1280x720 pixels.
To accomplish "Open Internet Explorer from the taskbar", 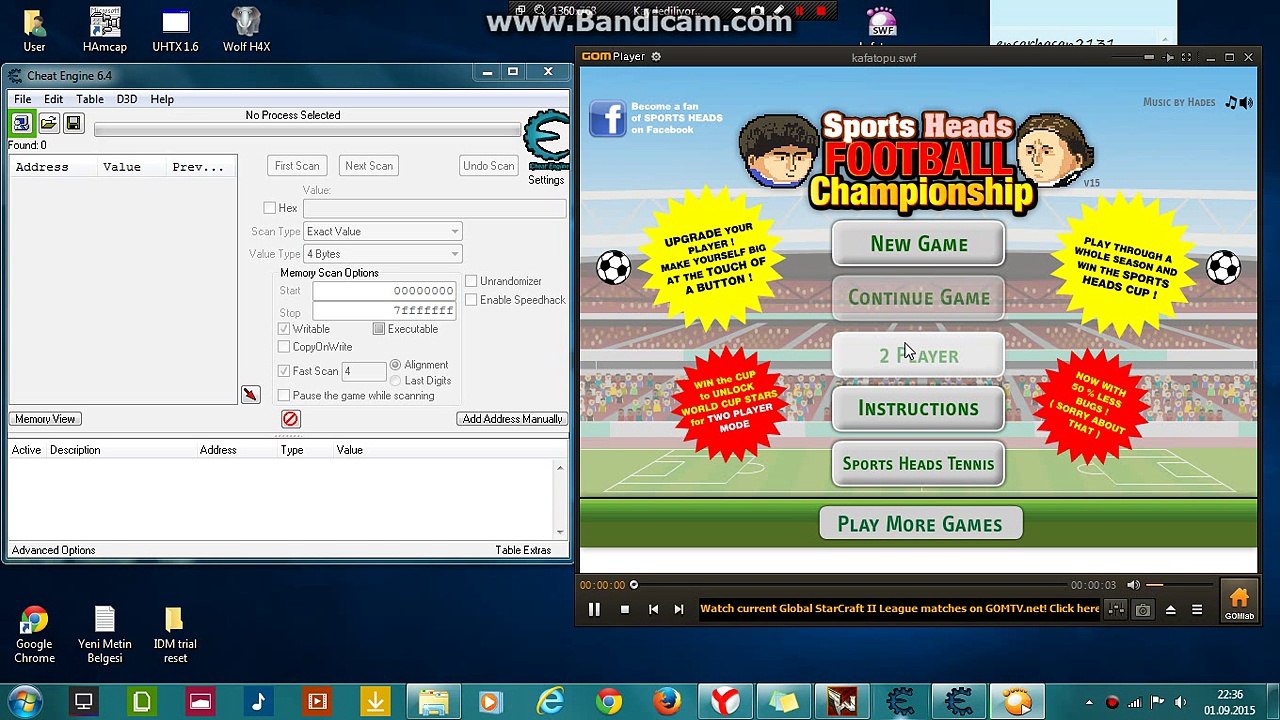I will [550, 702].
